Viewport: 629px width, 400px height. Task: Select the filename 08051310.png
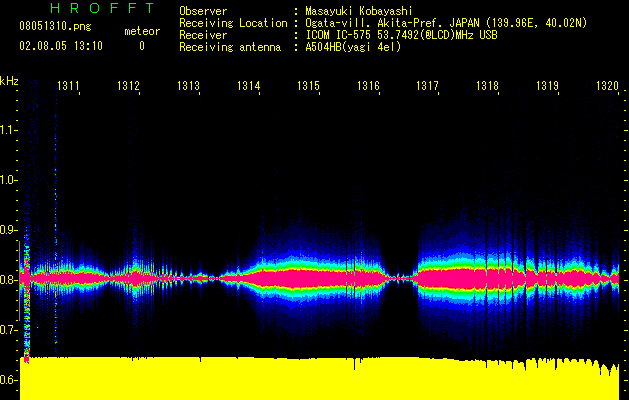(x=55, y=27)
